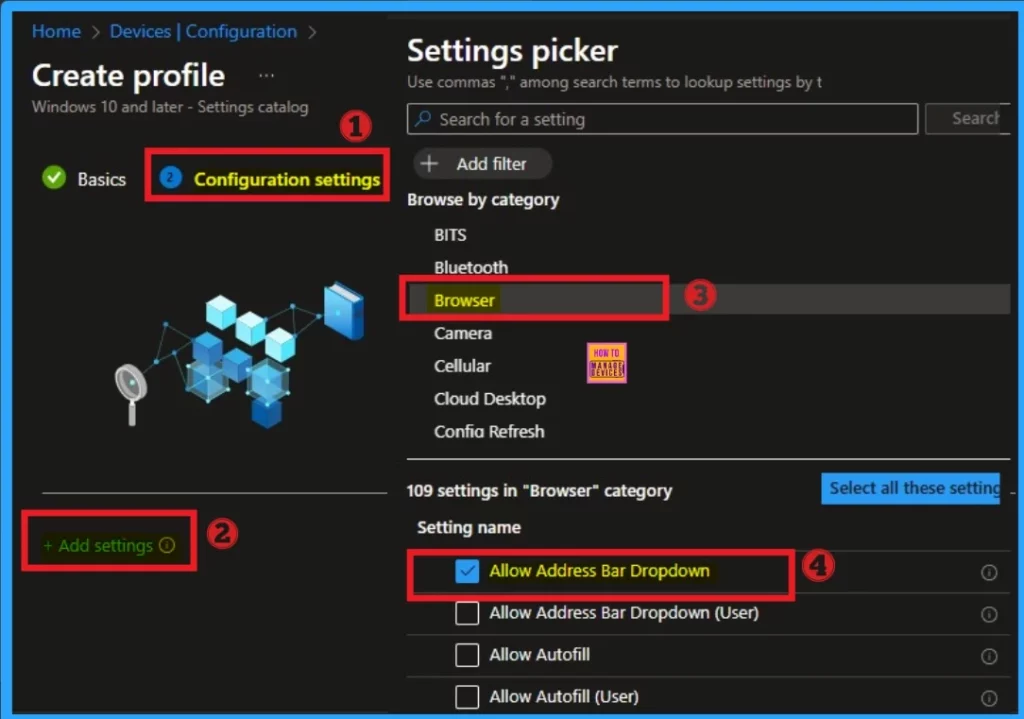The image size is (1024, 719).
Task: Click the info icon beside Add settings
Action: click(x=167, y=546)
